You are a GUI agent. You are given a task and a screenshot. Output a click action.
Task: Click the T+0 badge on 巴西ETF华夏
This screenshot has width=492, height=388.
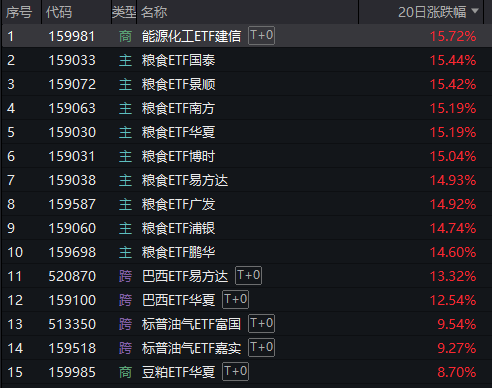(235, 299)
